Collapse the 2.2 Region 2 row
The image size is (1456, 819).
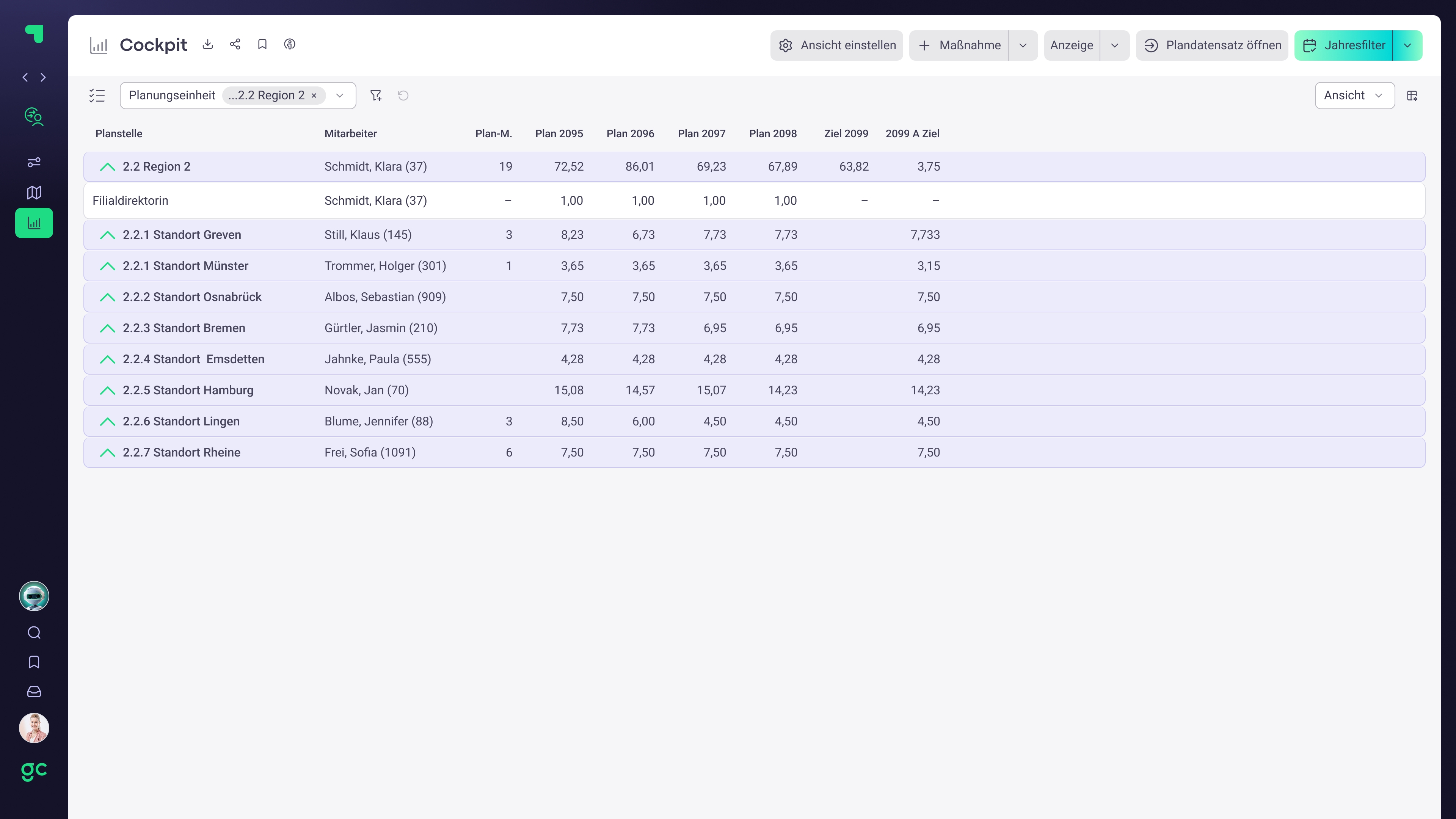[x=107, y=167]
